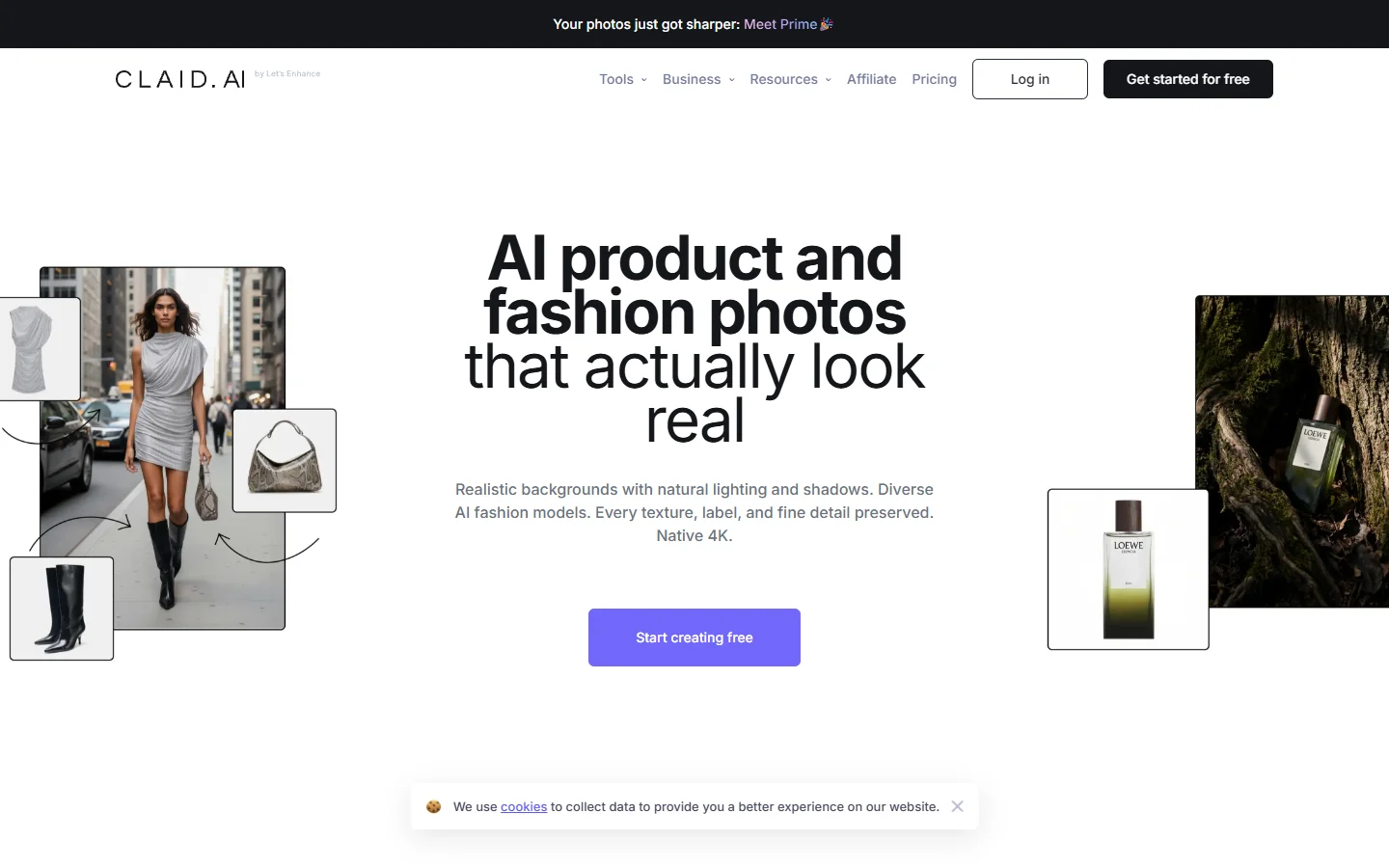Click 'Start creating free'
Screen dimensions: 1389x868
694,637
